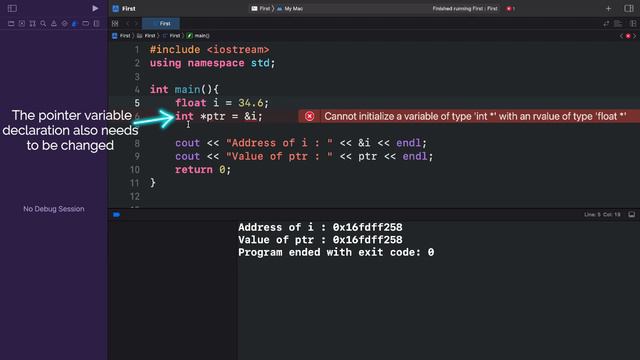
Task: Open the Test navigator diamond icon
Action: [64, 24]
